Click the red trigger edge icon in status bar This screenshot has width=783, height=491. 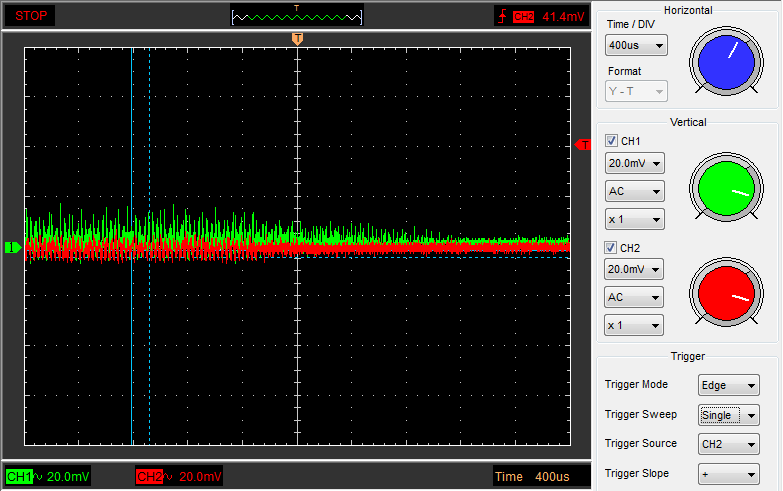[x=502, y=16]
